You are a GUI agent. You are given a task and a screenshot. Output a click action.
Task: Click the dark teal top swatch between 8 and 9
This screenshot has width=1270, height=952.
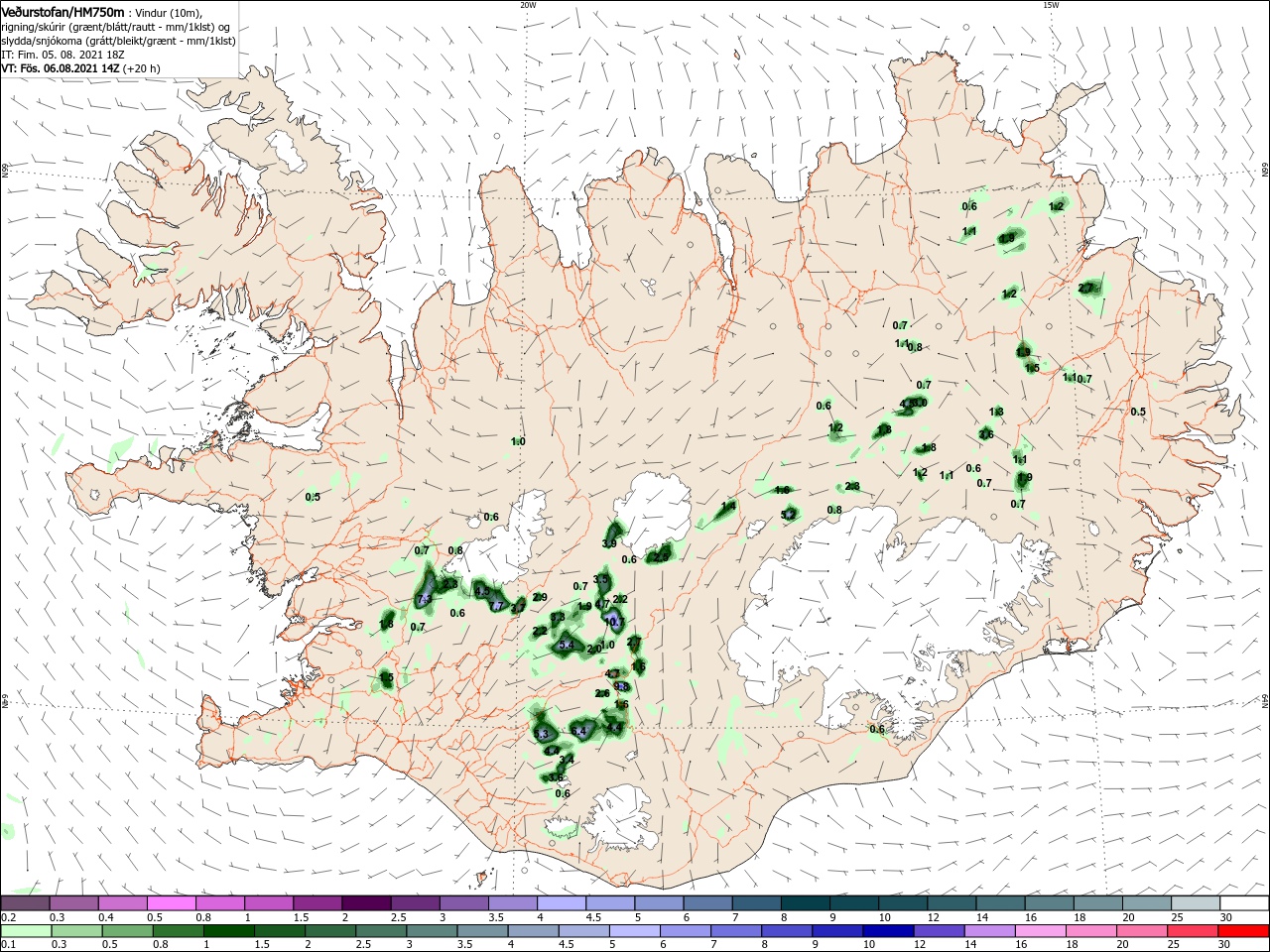point(806,903)
